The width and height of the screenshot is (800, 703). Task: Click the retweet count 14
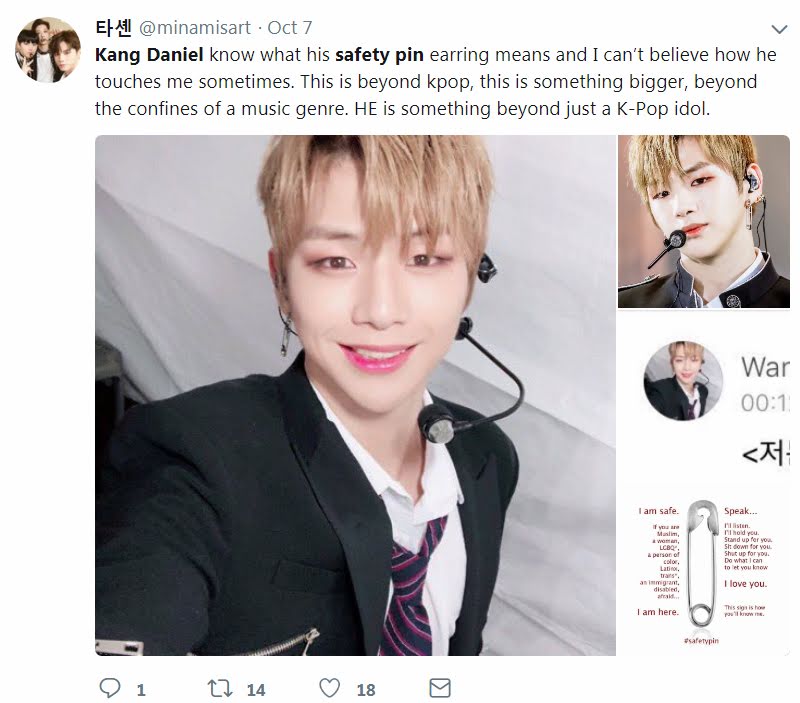click(x=256, y=690)
